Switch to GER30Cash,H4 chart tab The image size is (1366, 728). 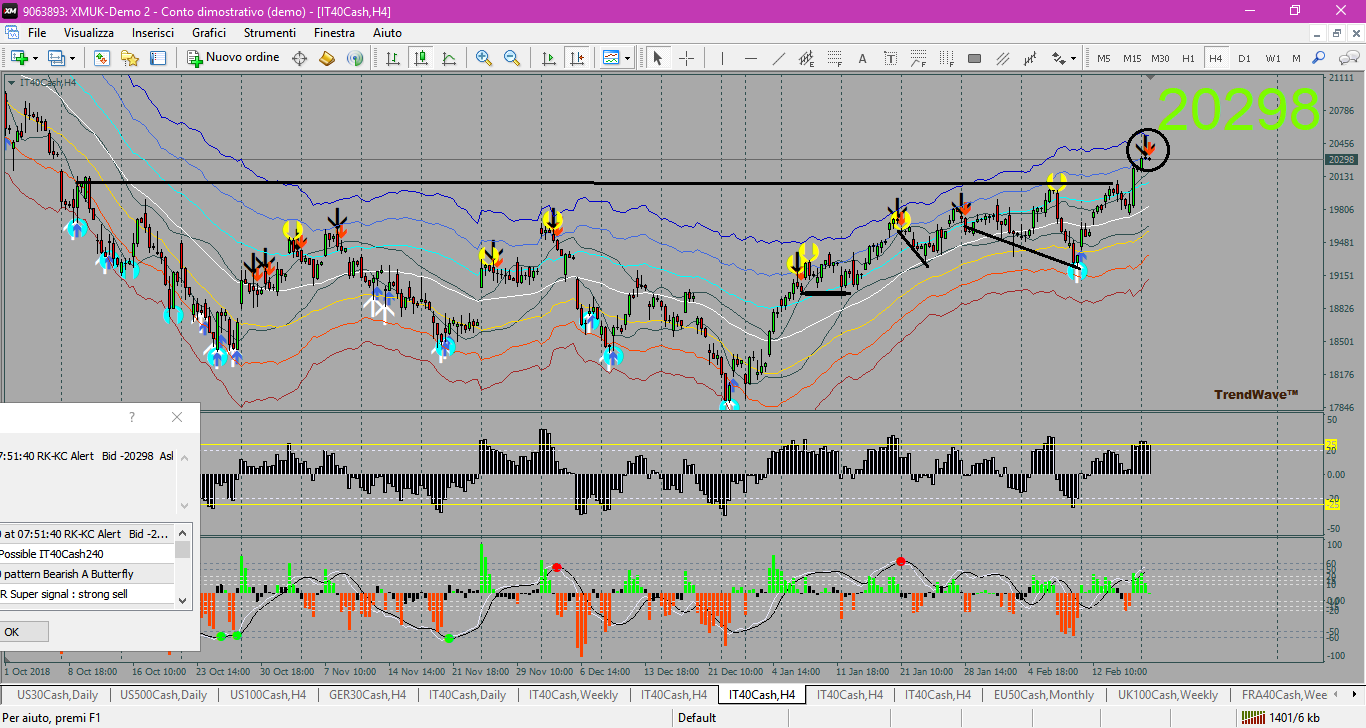(367, 695)
